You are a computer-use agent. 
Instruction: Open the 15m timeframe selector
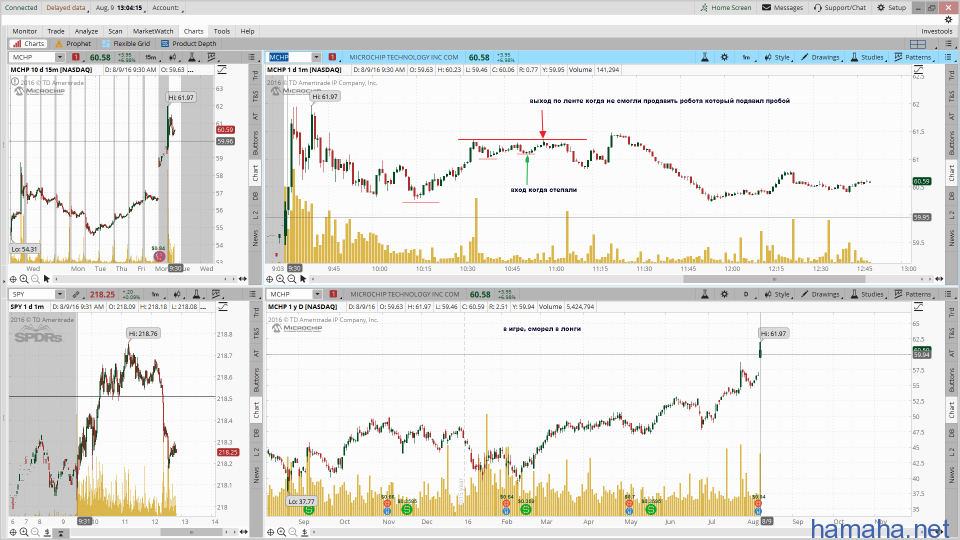[x=151, y=58]
